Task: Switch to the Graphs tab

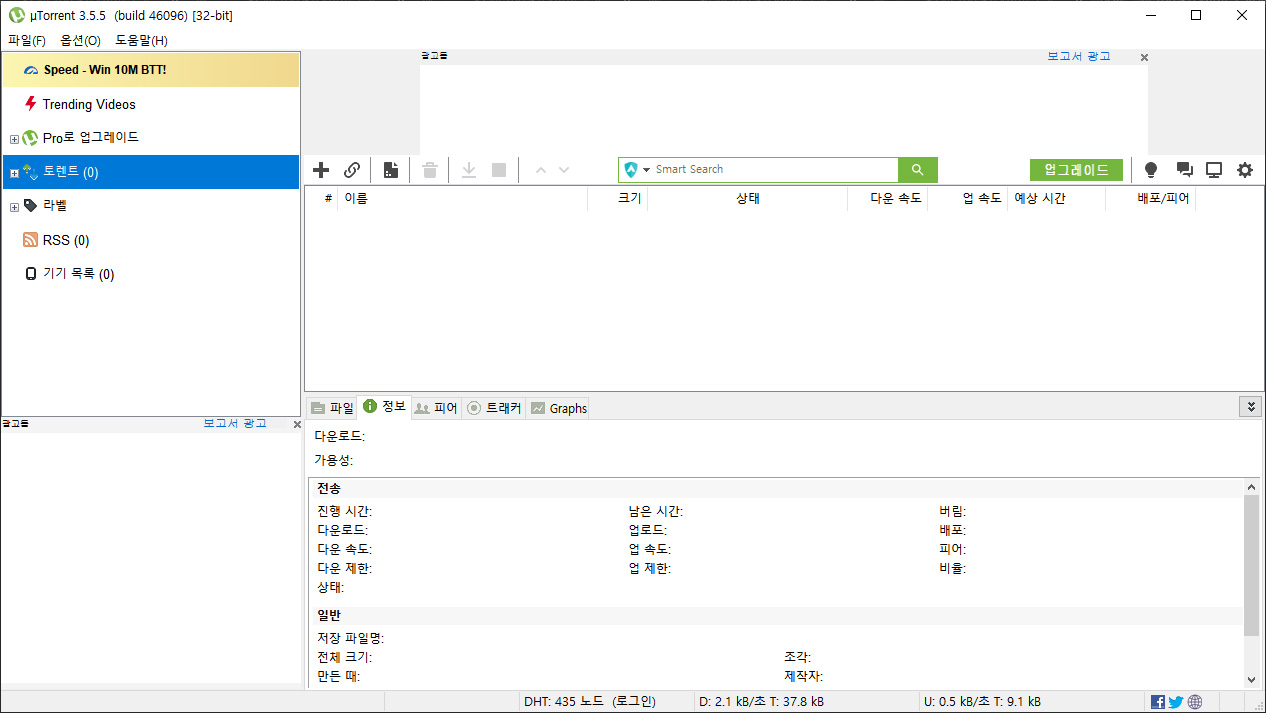Action: (x=558, y=408)
